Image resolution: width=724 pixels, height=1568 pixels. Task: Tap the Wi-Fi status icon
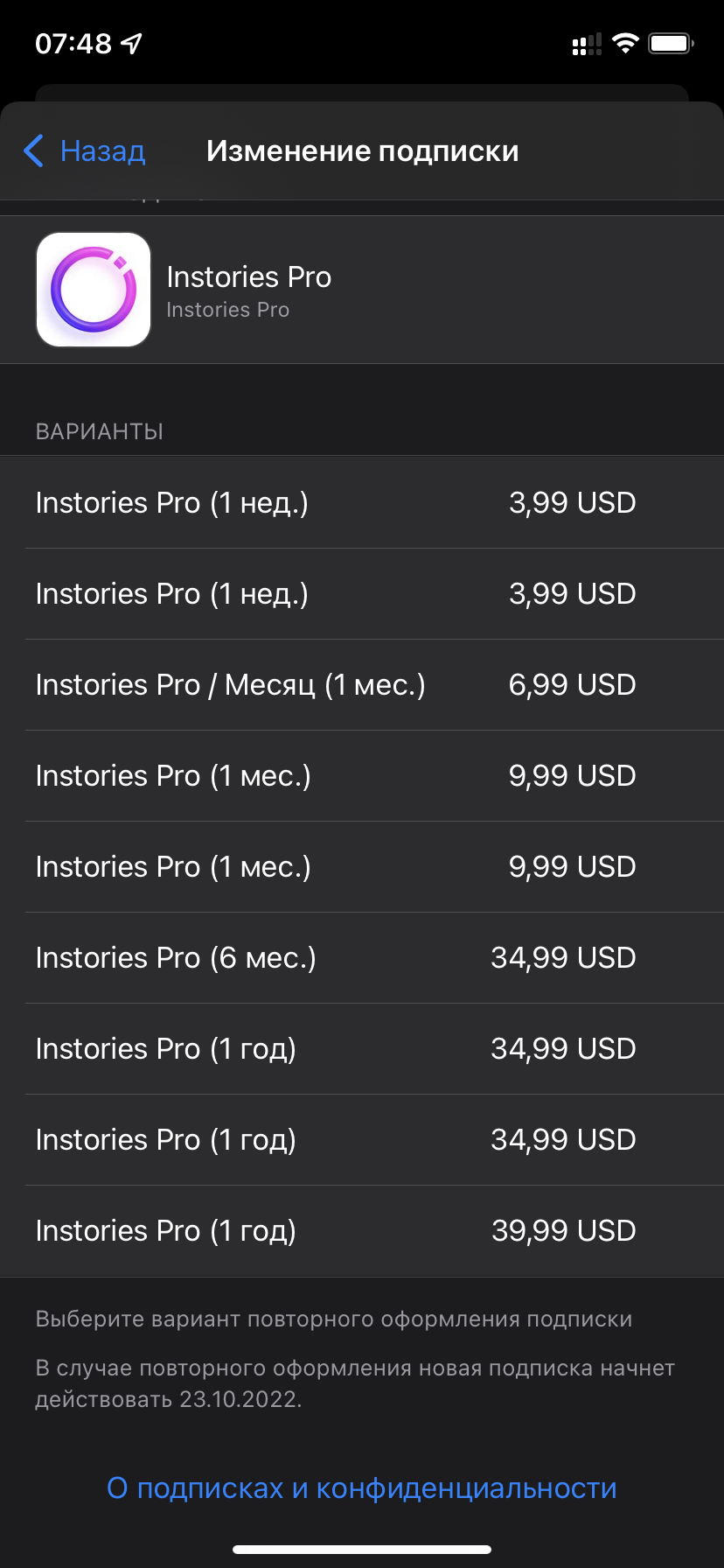[x=625, y=44]
